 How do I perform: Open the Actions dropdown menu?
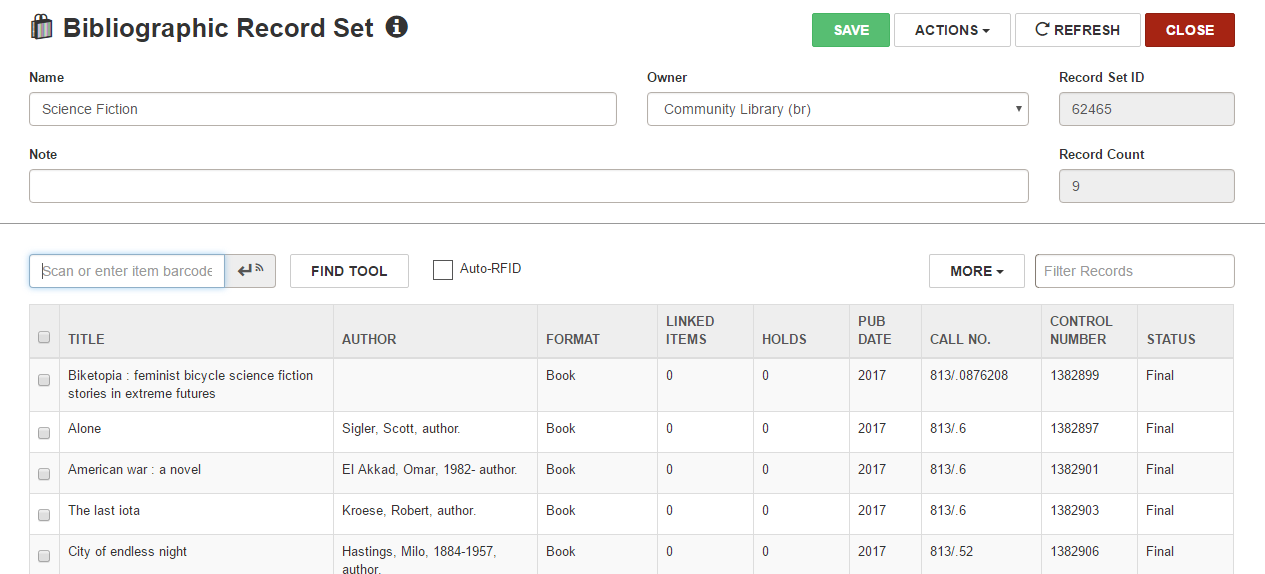[952, 30]
